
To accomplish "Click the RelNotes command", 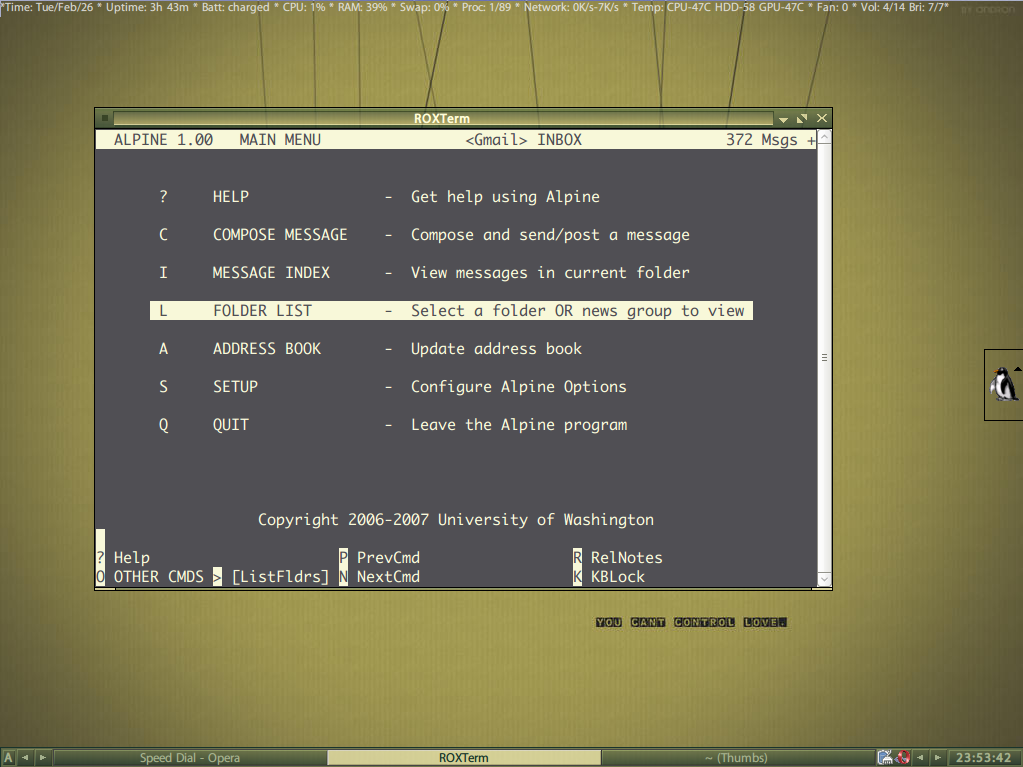I will [x=618, y=558].
